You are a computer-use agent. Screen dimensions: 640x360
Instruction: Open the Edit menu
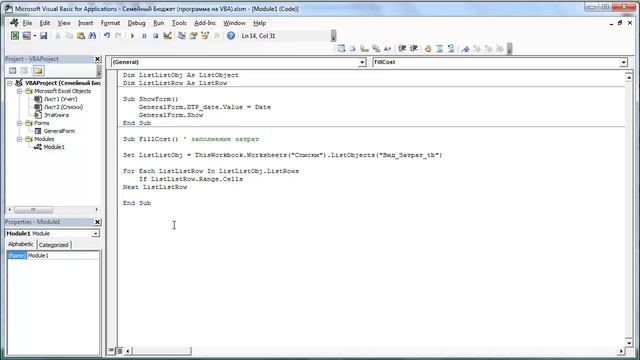(44, 23)
